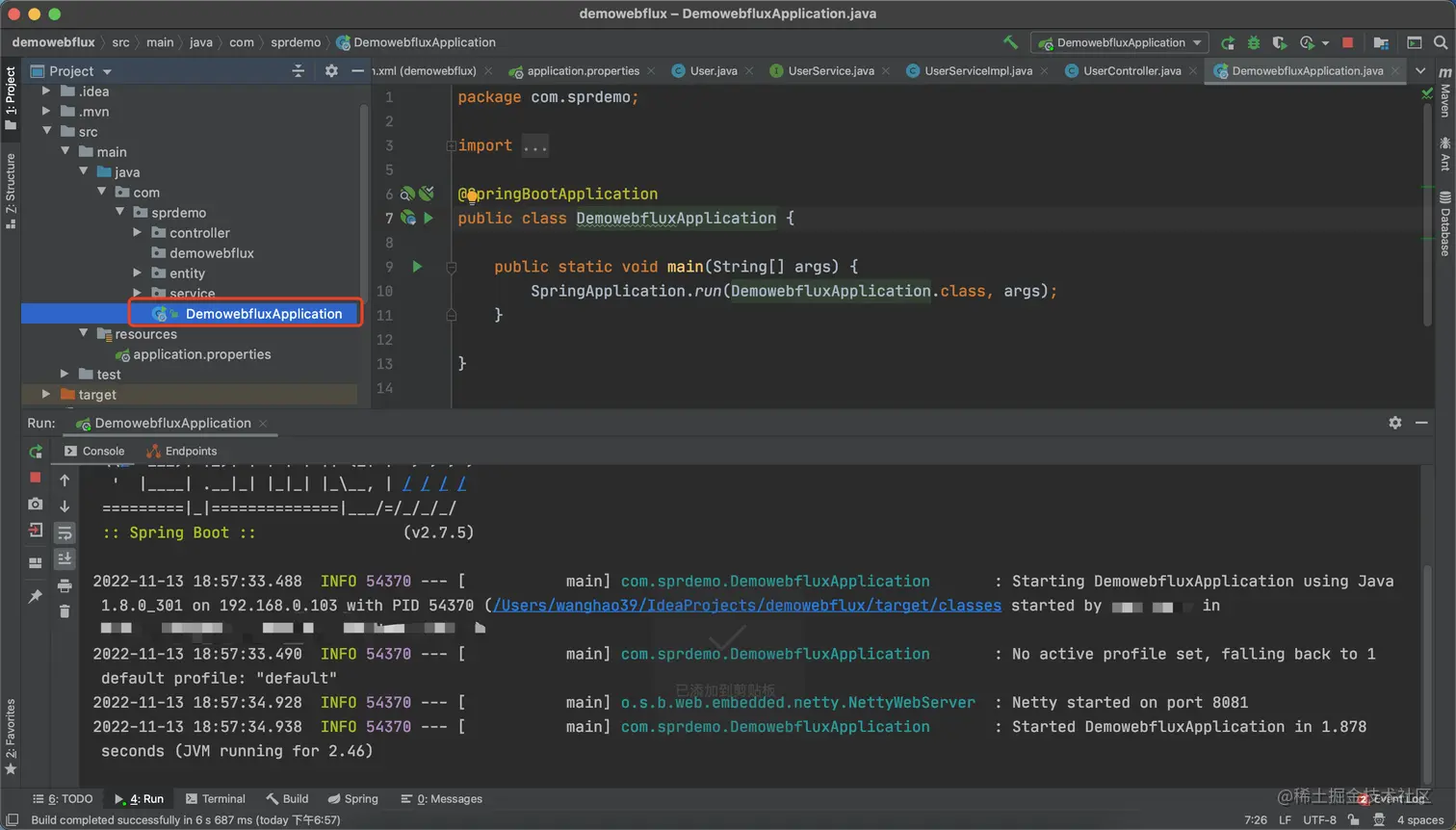Image resolution: width=1456 pixels, height=830 pixels.
Task: Click the Debug bug icon in toolbar
Action: (x=1254, y=42)
